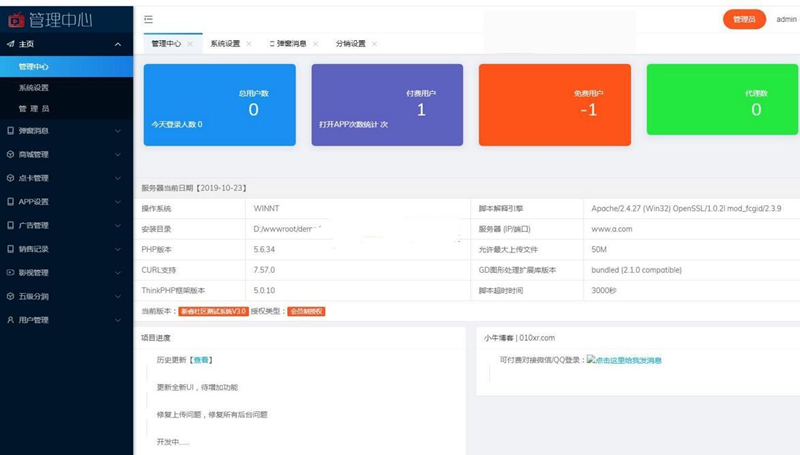Screen dimensions: 800x455
Task: Open the 查看 history update link
Action: 202,359
